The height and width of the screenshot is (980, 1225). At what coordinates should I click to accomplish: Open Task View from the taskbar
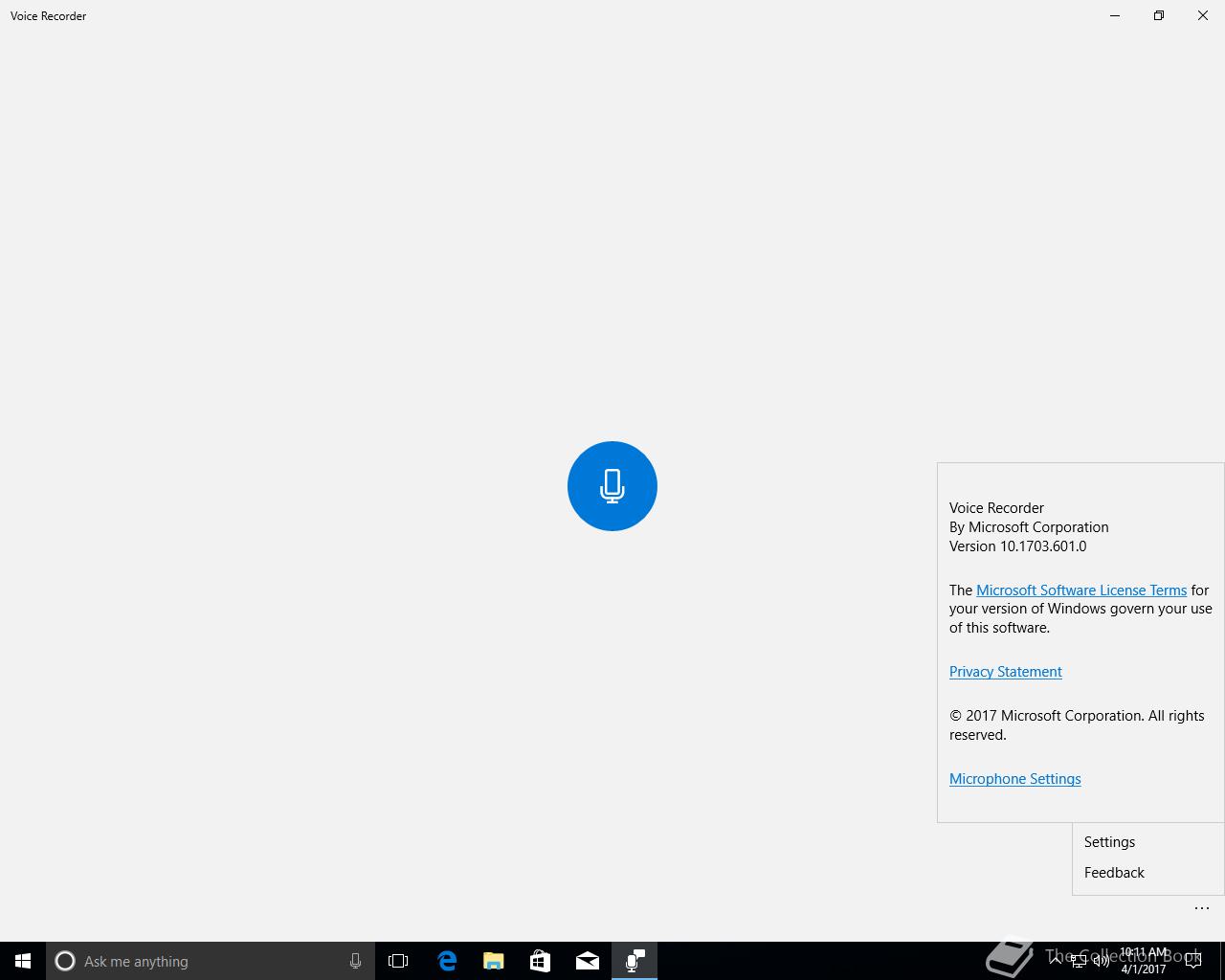[398, 961]
